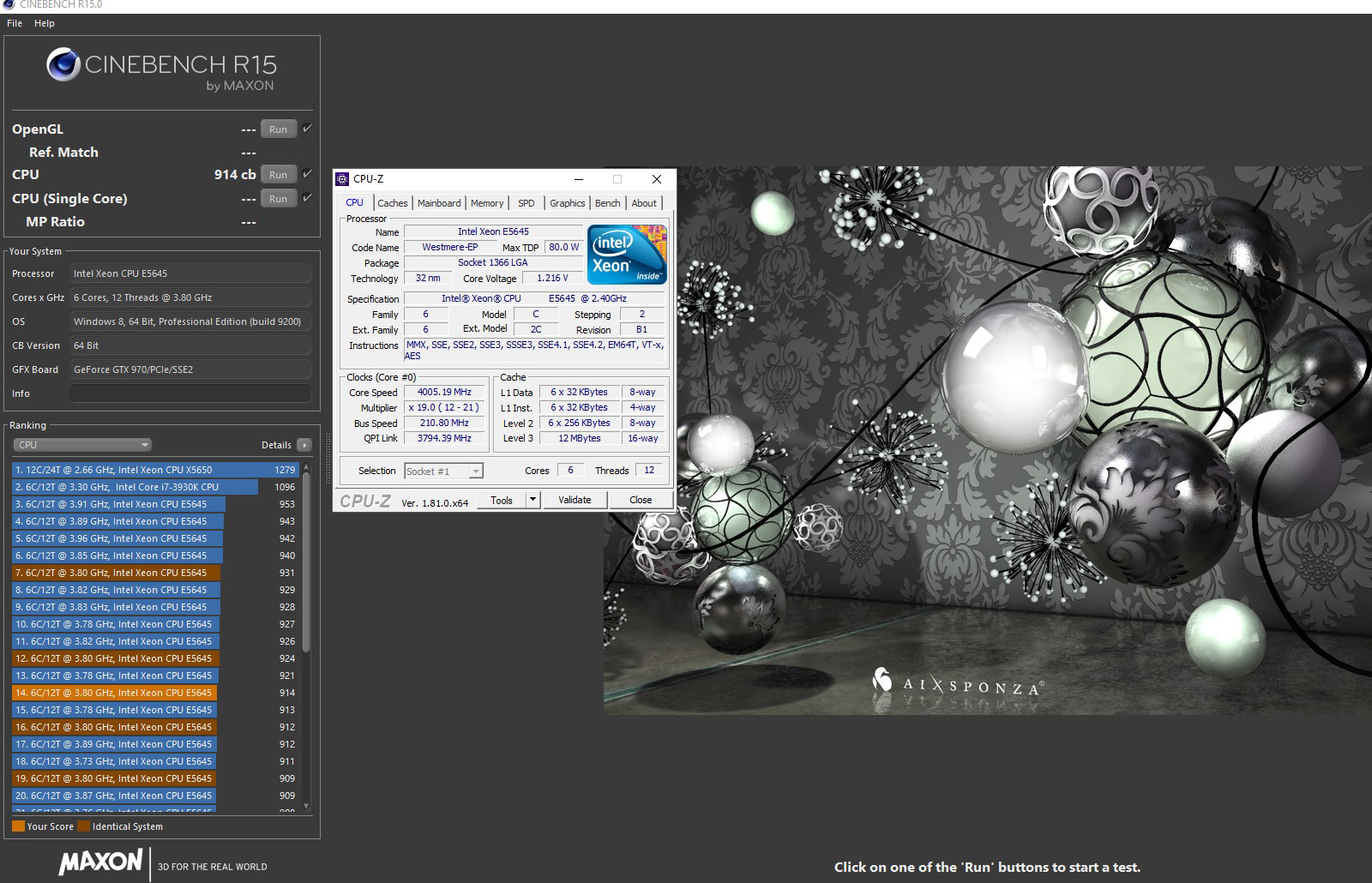Image resolution: width=1372 pixels, height=883 pixels.
Task: Click the Core Speed value 4005.19 MHz
Action: point(445,392)
